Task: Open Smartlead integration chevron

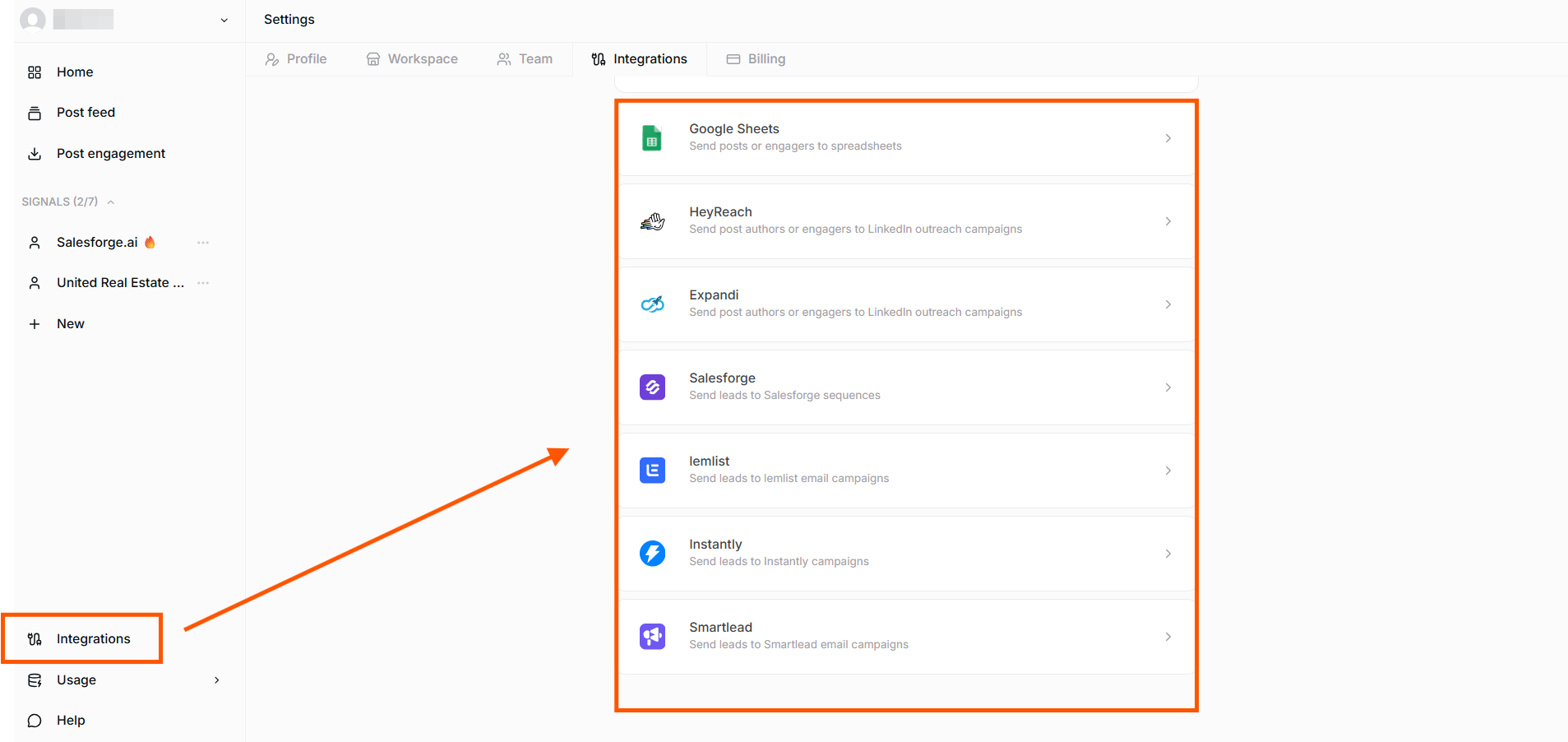Action: click(1168, 637)
